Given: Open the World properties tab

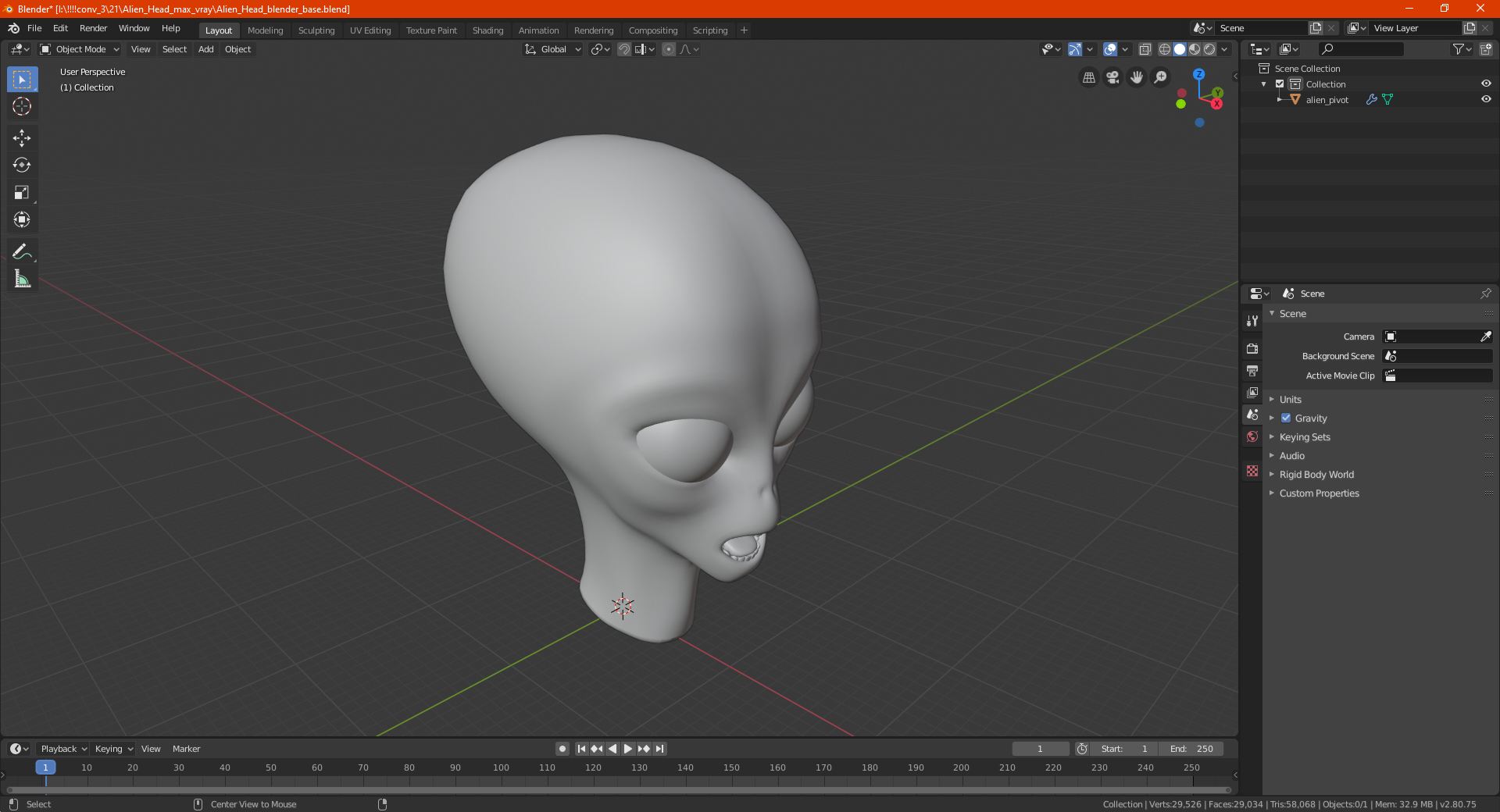Looking at the screenshot, I should pyautogui.click(x=1252, y=436).
